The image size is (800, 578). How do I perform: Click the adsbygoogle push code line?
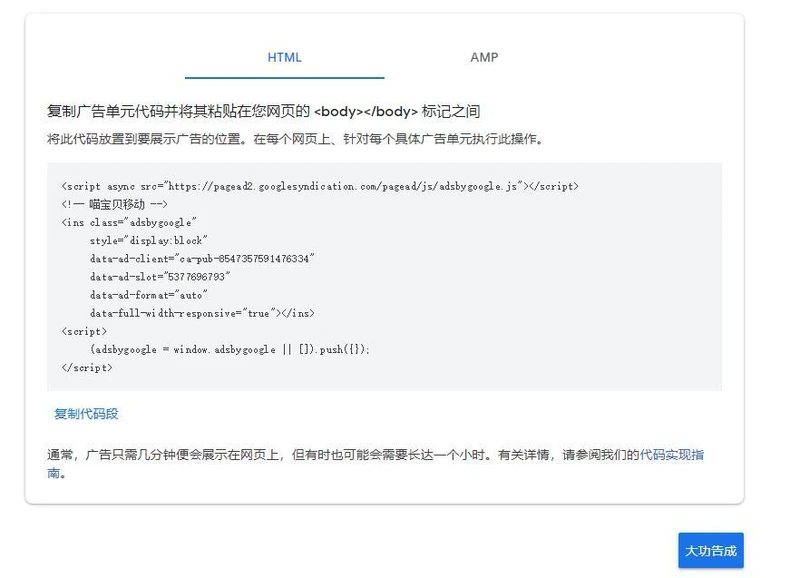230,349
